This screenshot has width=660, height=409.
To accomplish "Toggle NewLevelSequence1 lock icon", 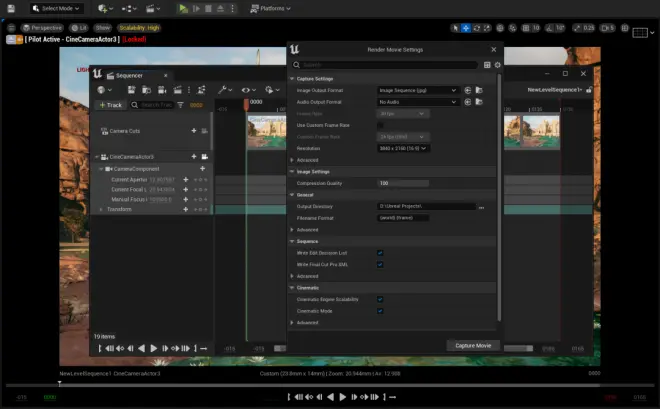I will pyautogui.click(x=589, y=90).
